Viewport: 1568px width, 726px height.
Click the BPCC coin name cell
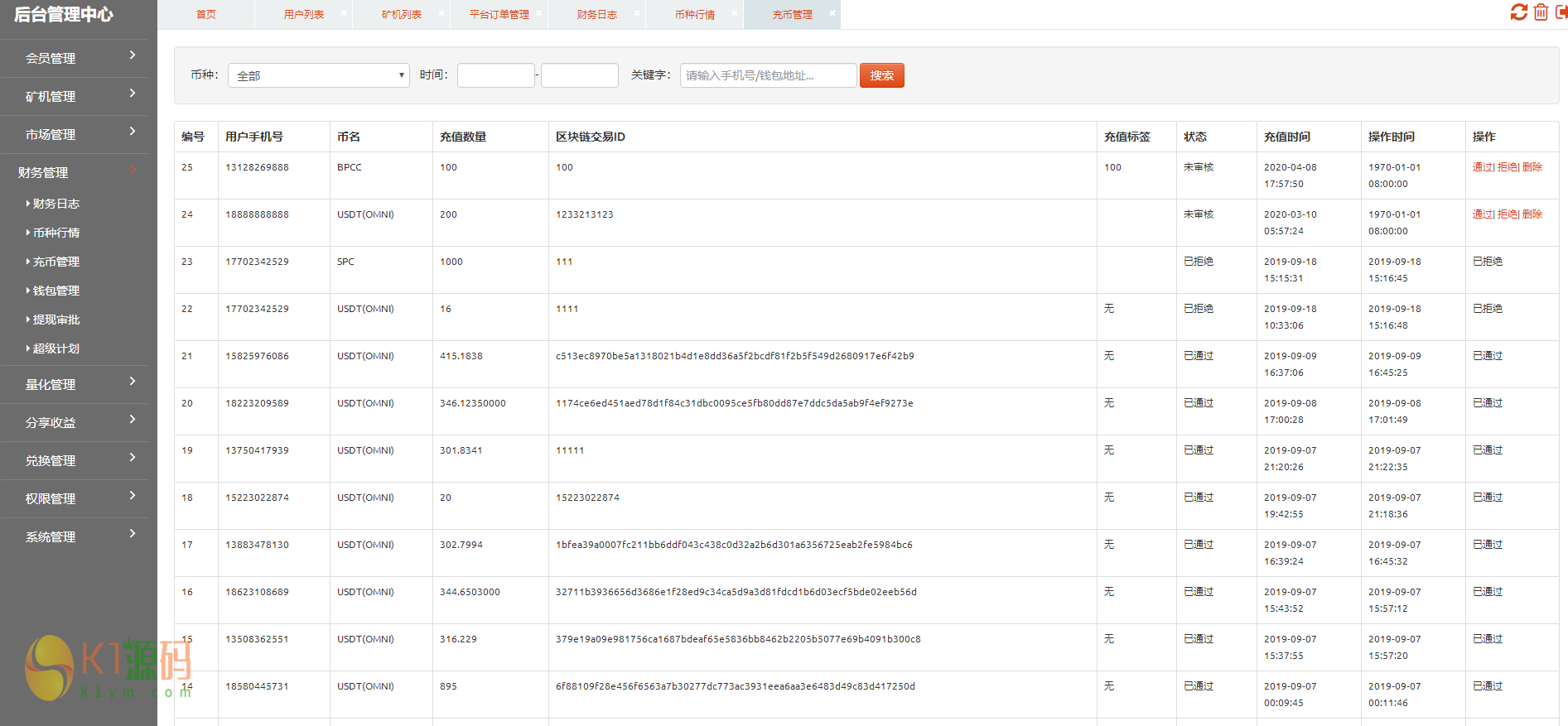point(350,167)
